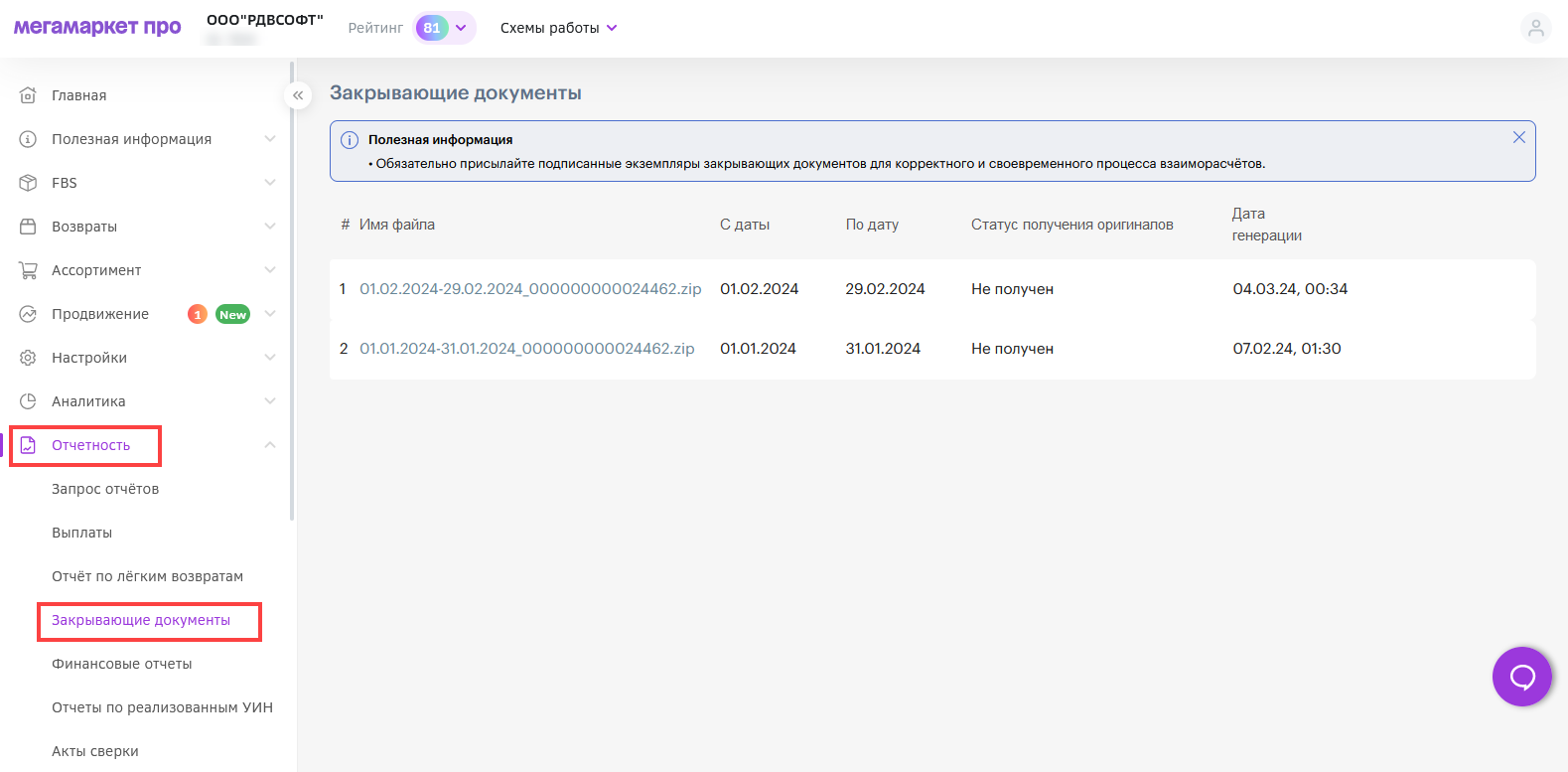The image size is (1568, 772).
Task: Open the support chat bubble
Action: click(x=1521, y=677)
